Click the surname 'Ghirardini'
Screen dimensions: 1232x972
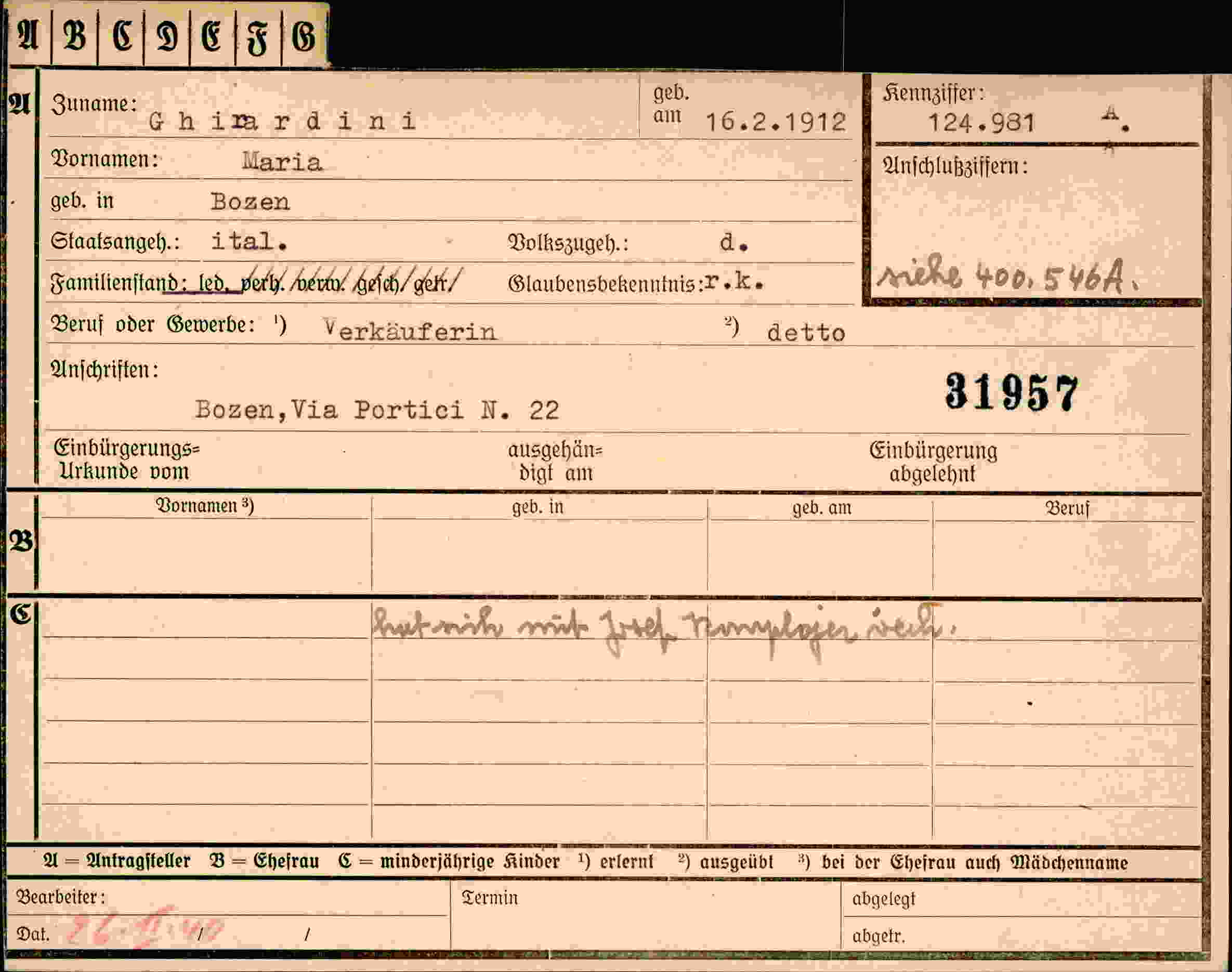click(282, 121)
